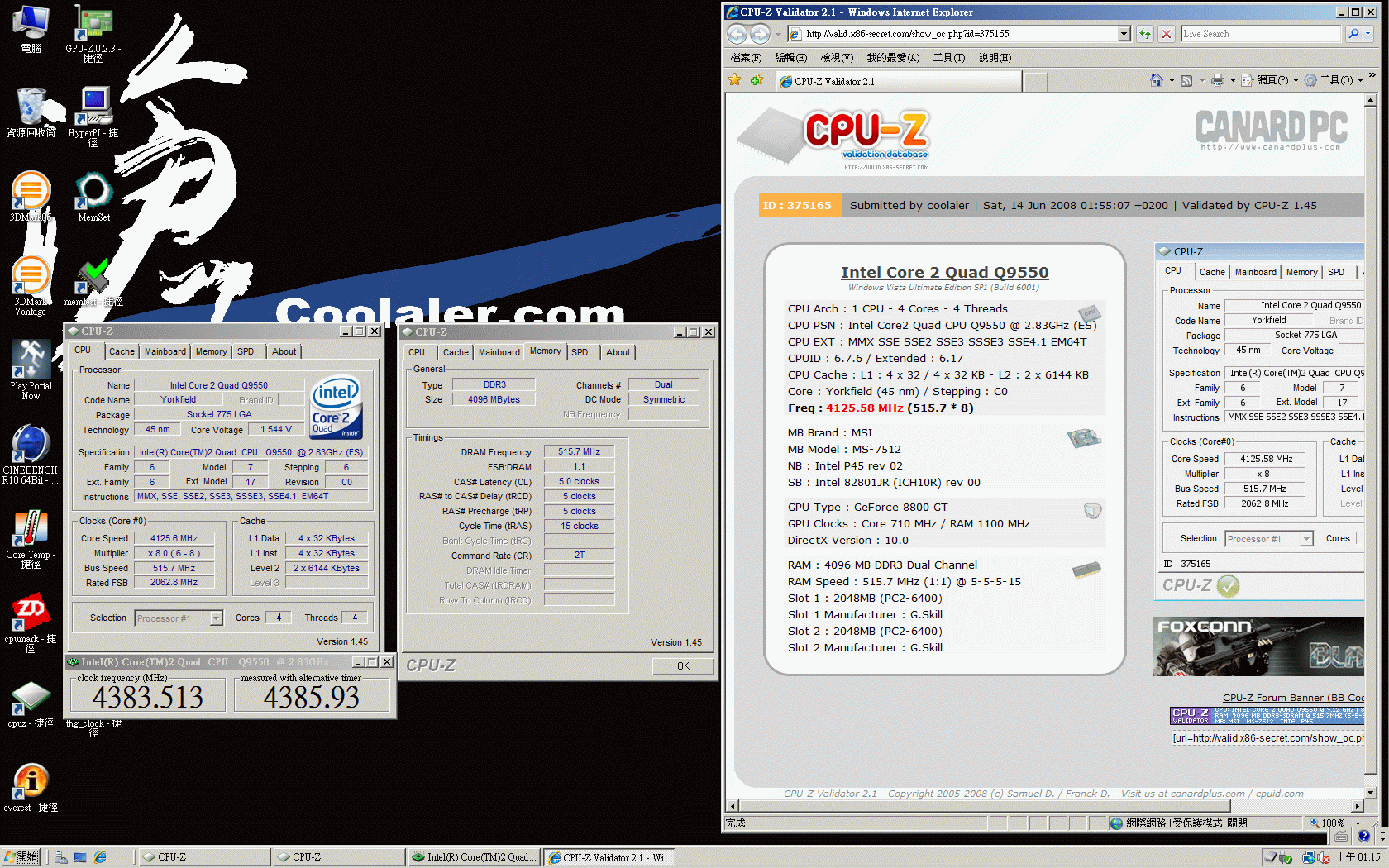Launch Internet Explorer from quick launch
The height and width of the screenshot is (868, 1389).
click(100, 858)
